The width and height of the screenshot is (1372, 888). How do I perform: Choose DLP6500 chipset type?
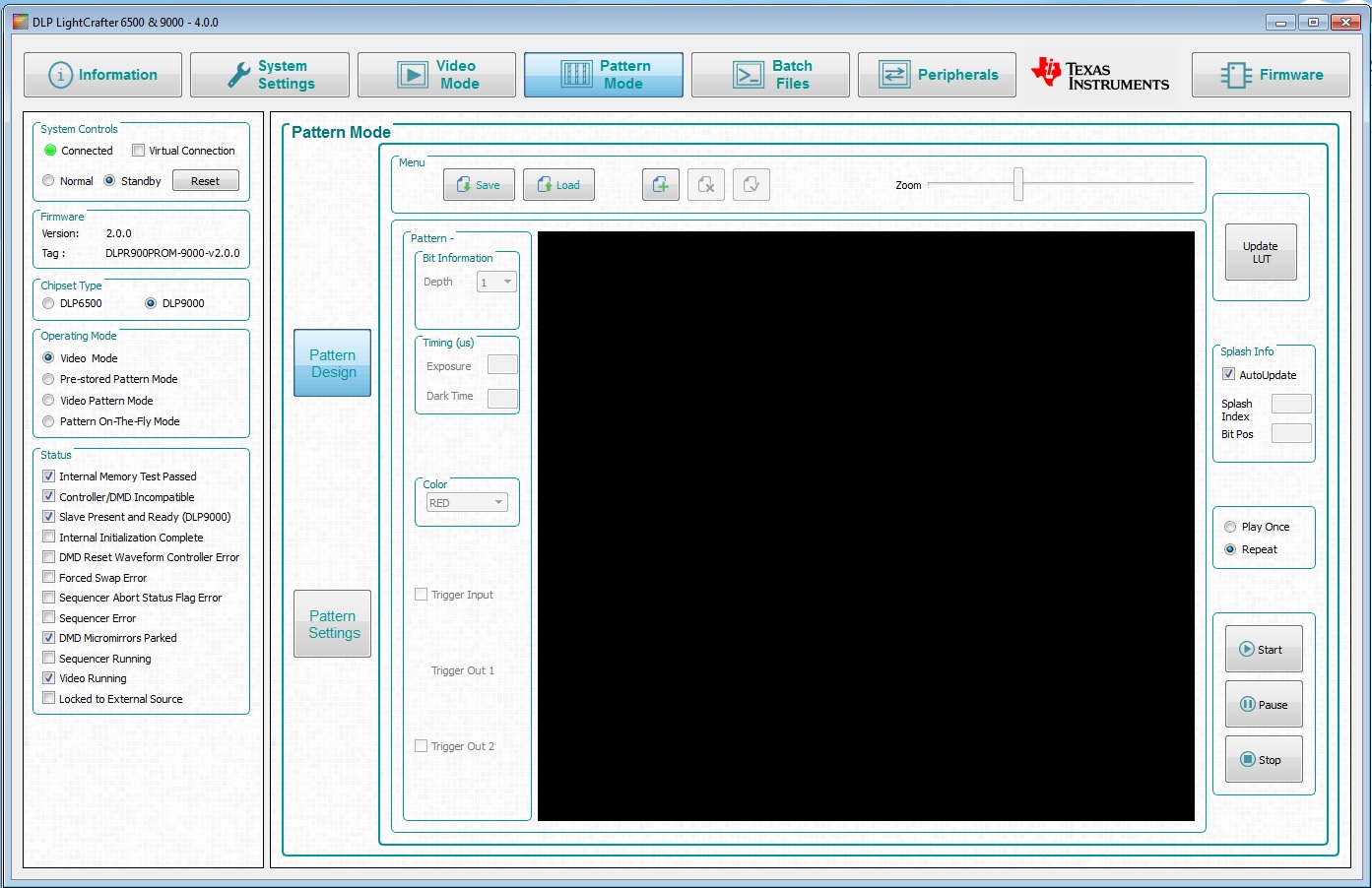click(48, 303)
